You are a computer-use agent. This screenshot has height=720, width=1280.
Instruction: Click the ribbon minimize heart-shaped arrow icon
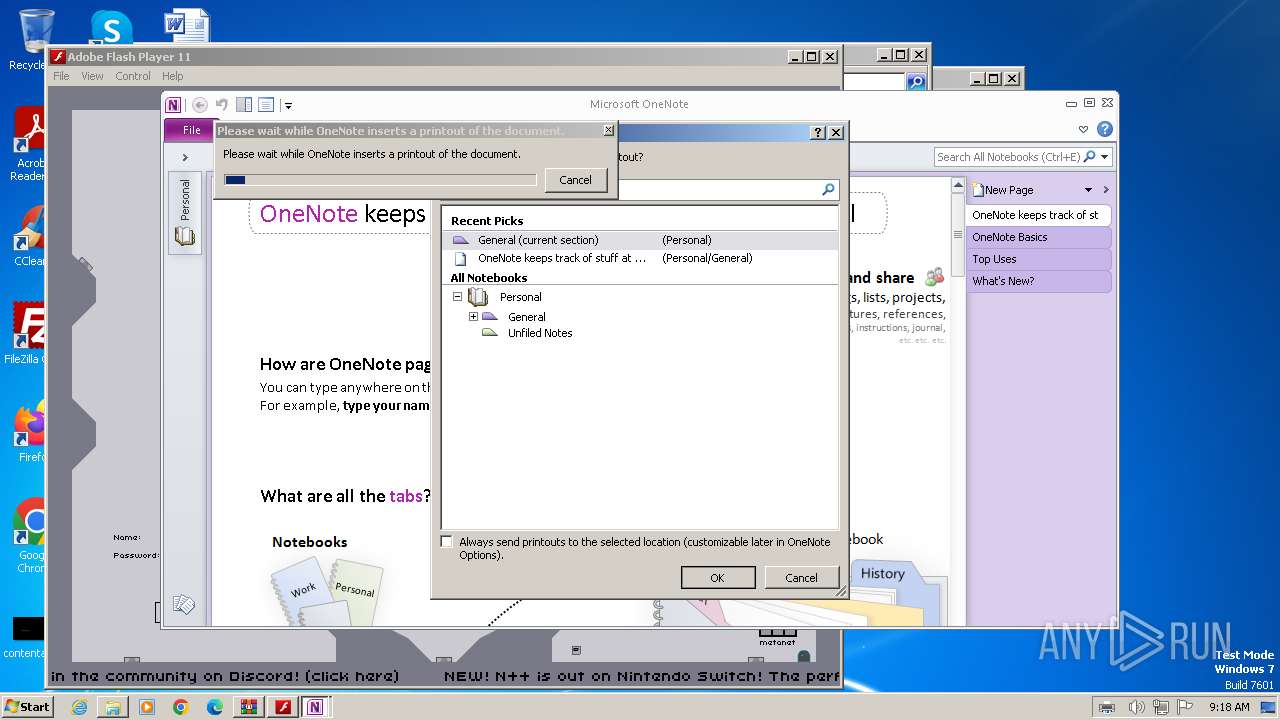(x=1083, y=130)
